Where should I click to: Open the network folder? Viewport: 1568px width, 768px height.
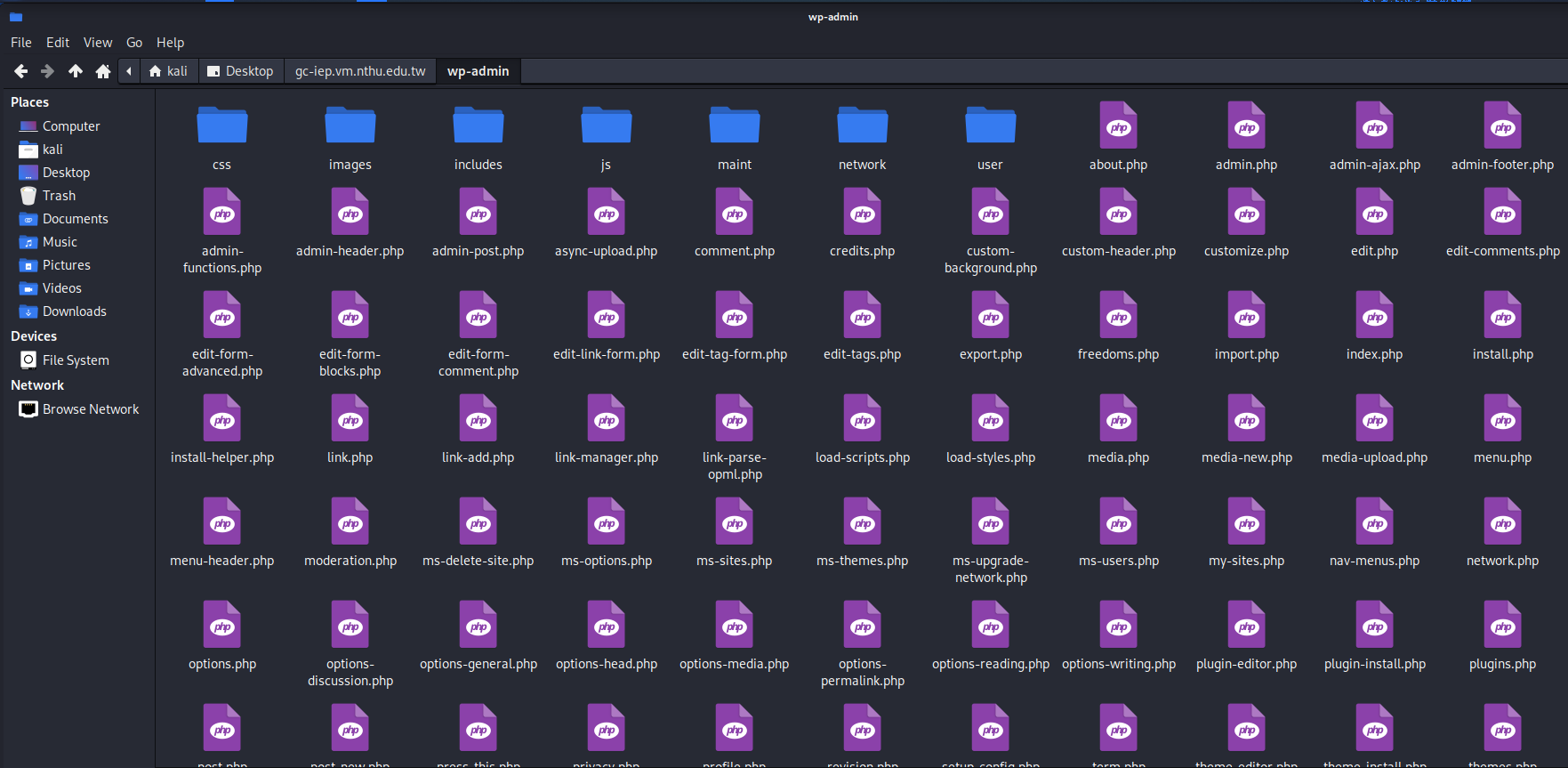[x=863, y=125]
